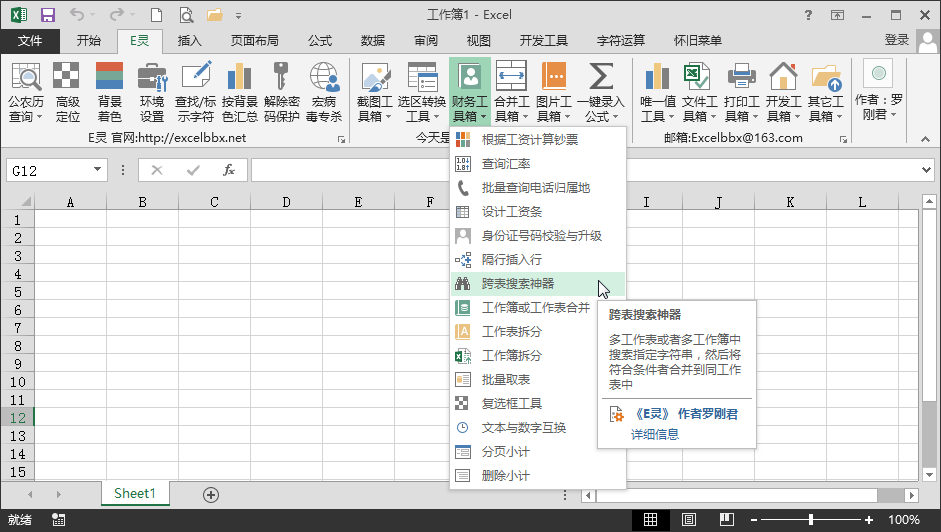Open the 文件工具箱 file toolbox

(x=699, y=92)
